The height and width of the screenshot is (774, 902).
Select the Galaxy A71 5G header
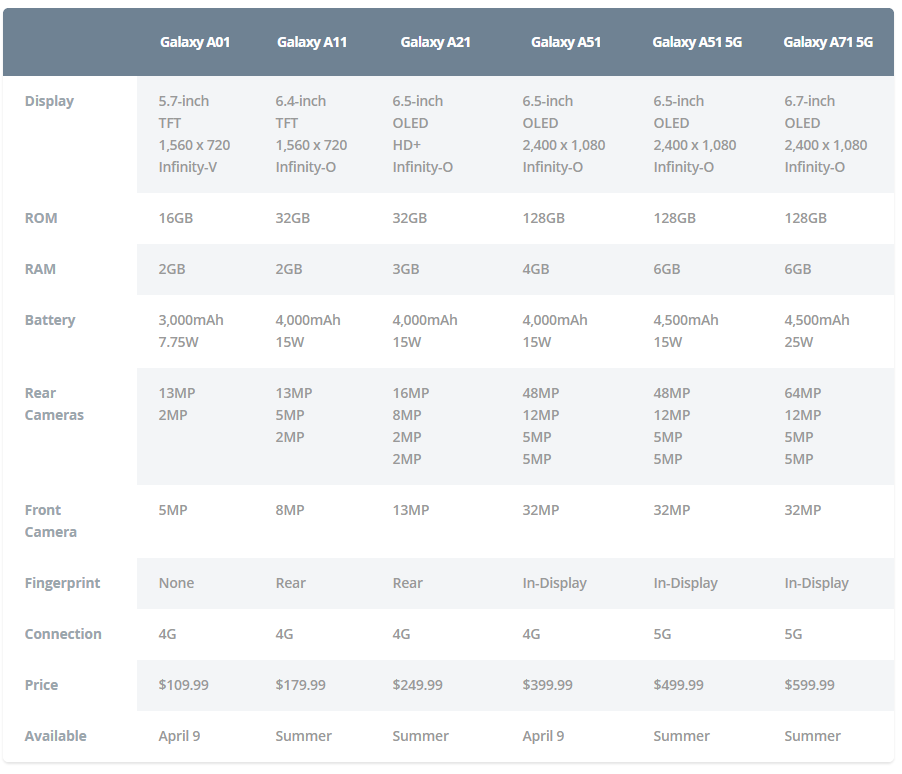tap(828, 42)
